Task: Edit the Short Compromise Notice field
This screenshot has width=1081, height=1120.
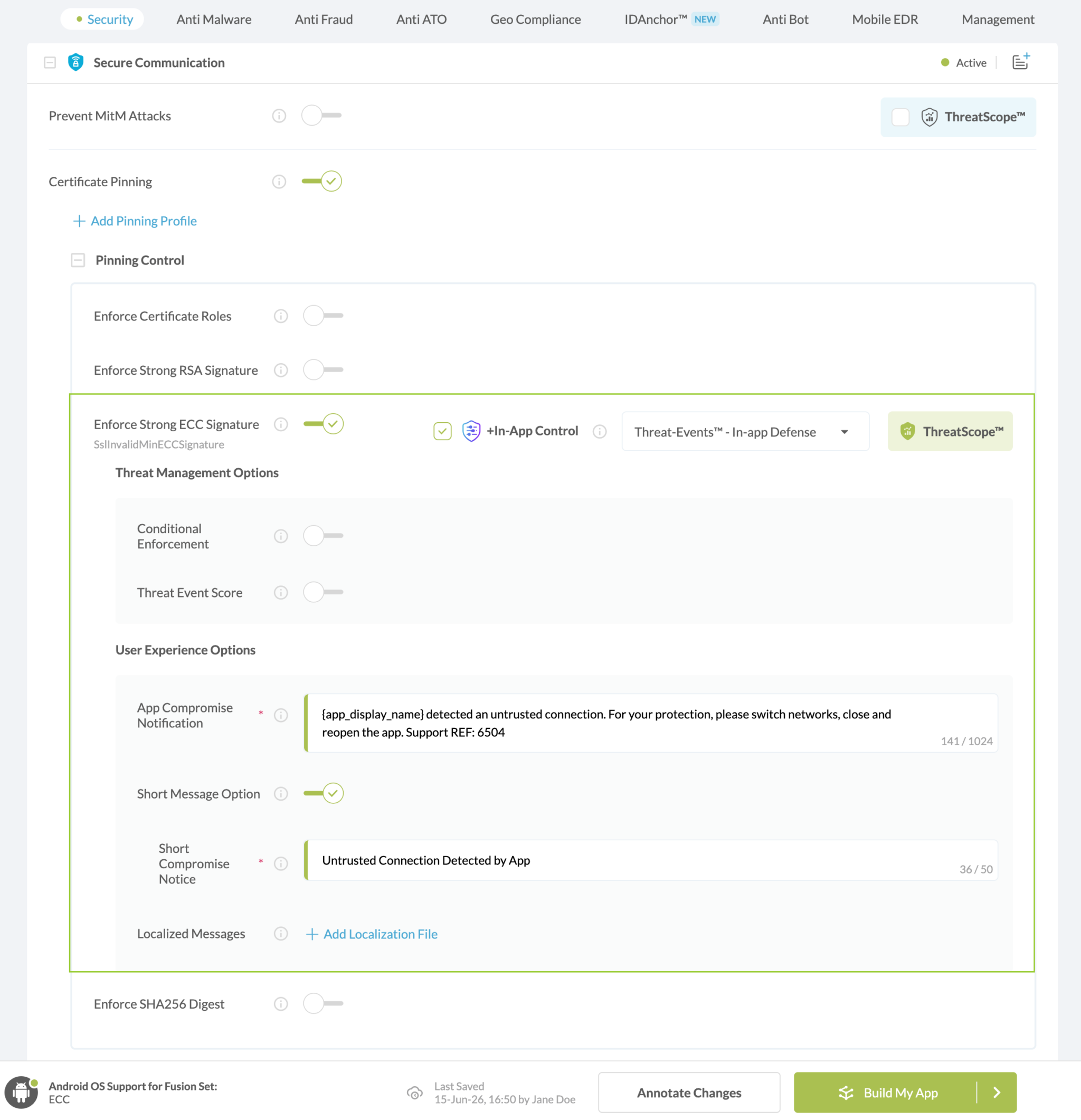Action: [651, 860]
